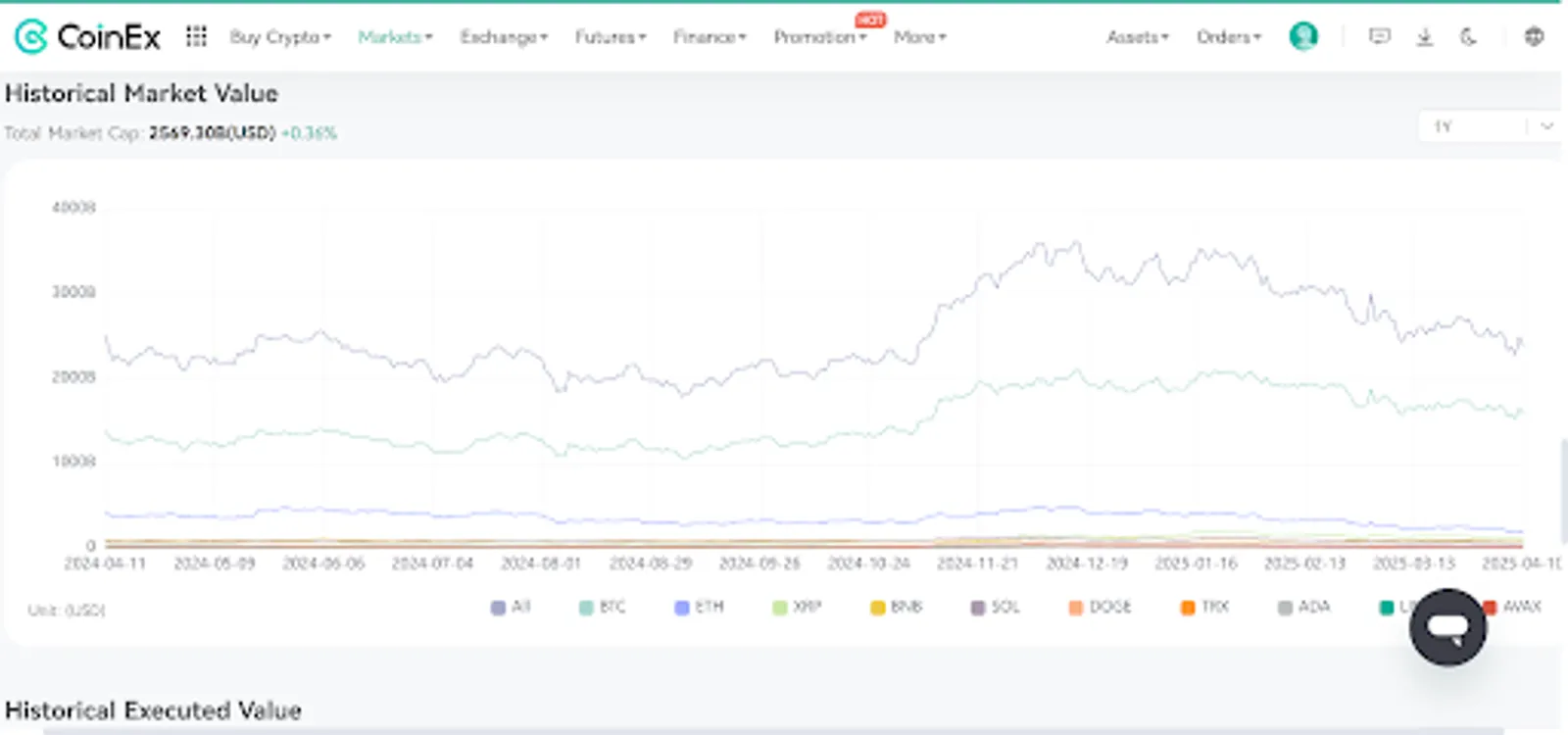Viewport: 1568px width, 735px height.
Task: Click the Historical Market Value heading
Action: 141,93
